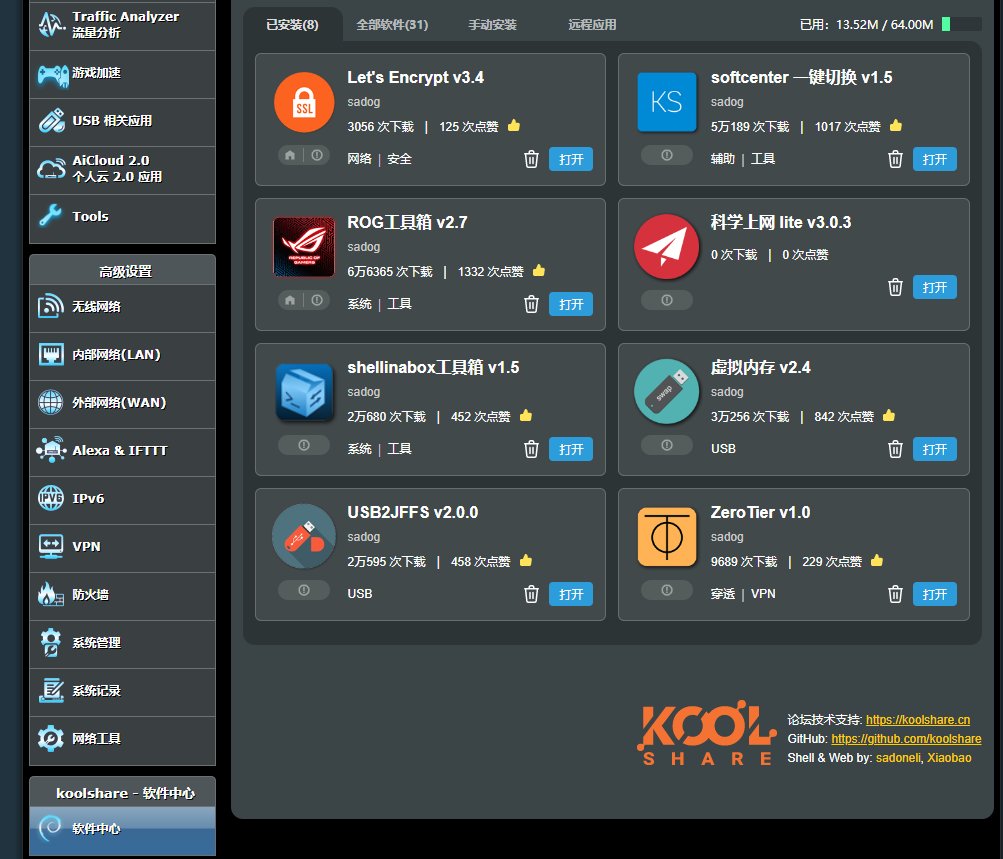
Task: Click the storage usage progress bar
Action: [x=962, y=25]
